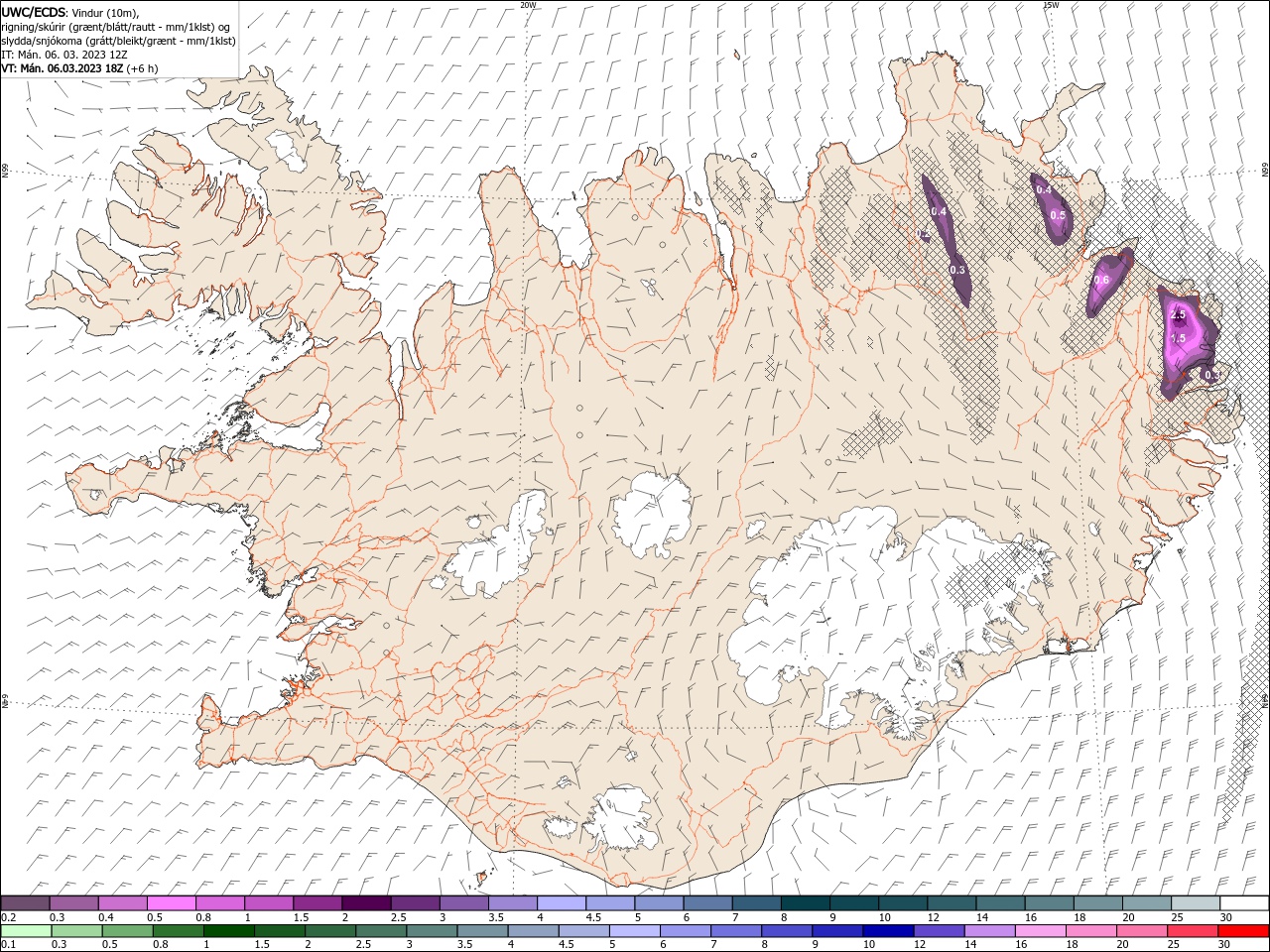Click the snow-scale swatch between 0.3 and 0.4
The width and height of the screenshot is (1270, 952).
pyautogui.click(x=74, y=903)
